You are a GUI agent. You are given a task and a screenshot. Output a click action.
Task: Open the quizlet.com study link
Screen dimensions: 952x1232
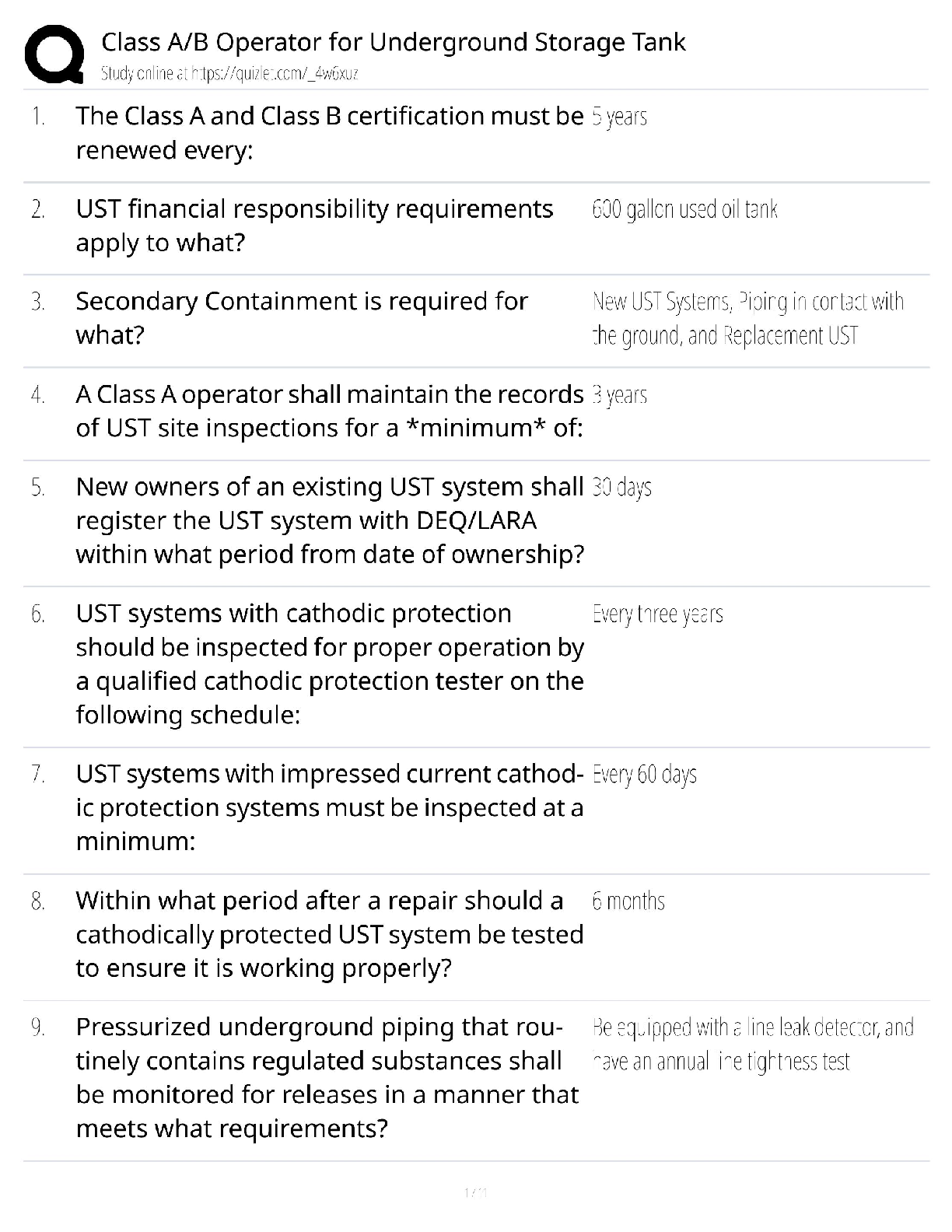229,74
